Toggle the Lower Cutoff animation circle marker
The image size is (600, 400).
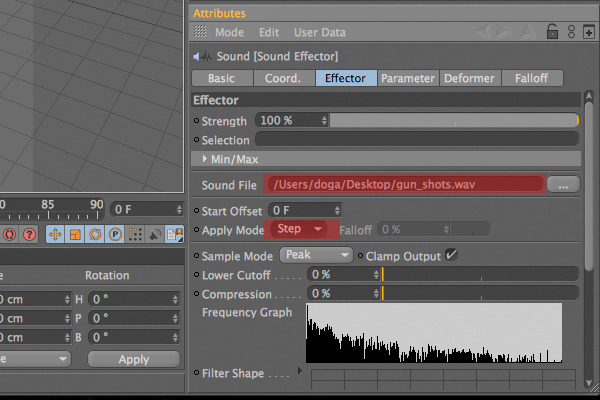(x=197, y=274)
